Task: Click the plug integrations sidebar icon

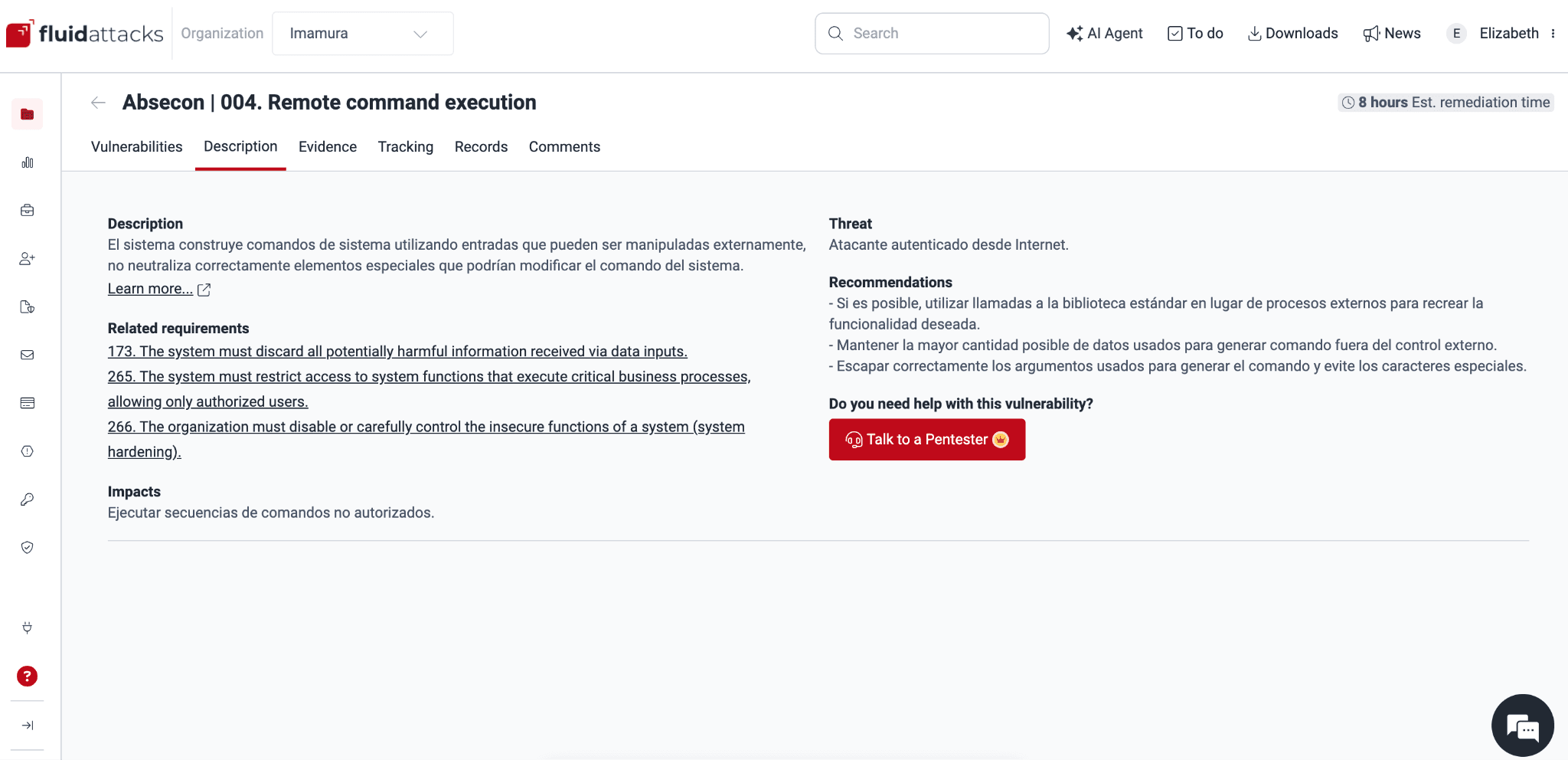Action: point(28,628)
